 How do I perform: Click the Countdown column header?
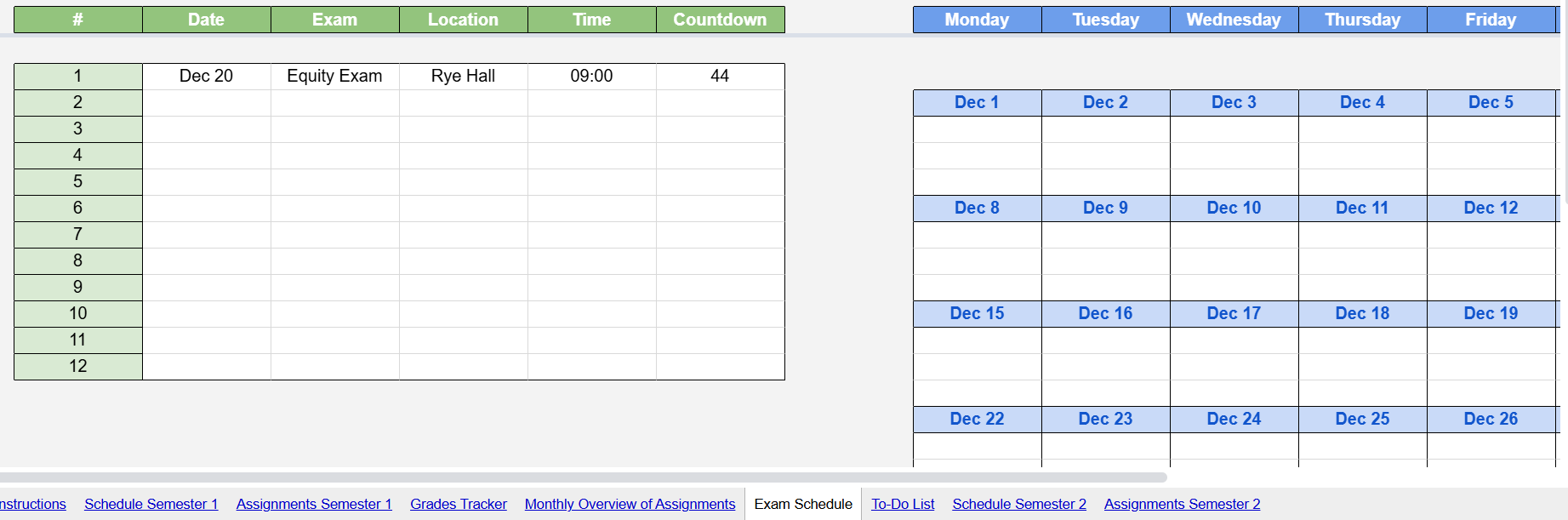pos(720,20)
